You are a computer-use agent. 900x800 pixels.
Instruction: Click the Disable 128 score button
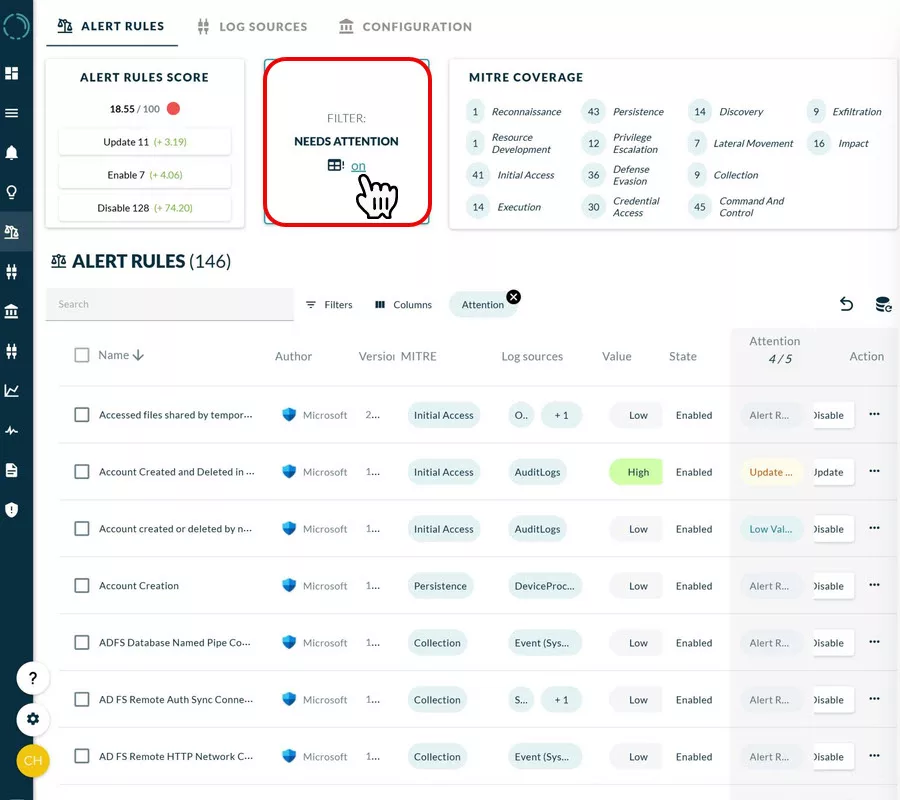pos(145,208)
